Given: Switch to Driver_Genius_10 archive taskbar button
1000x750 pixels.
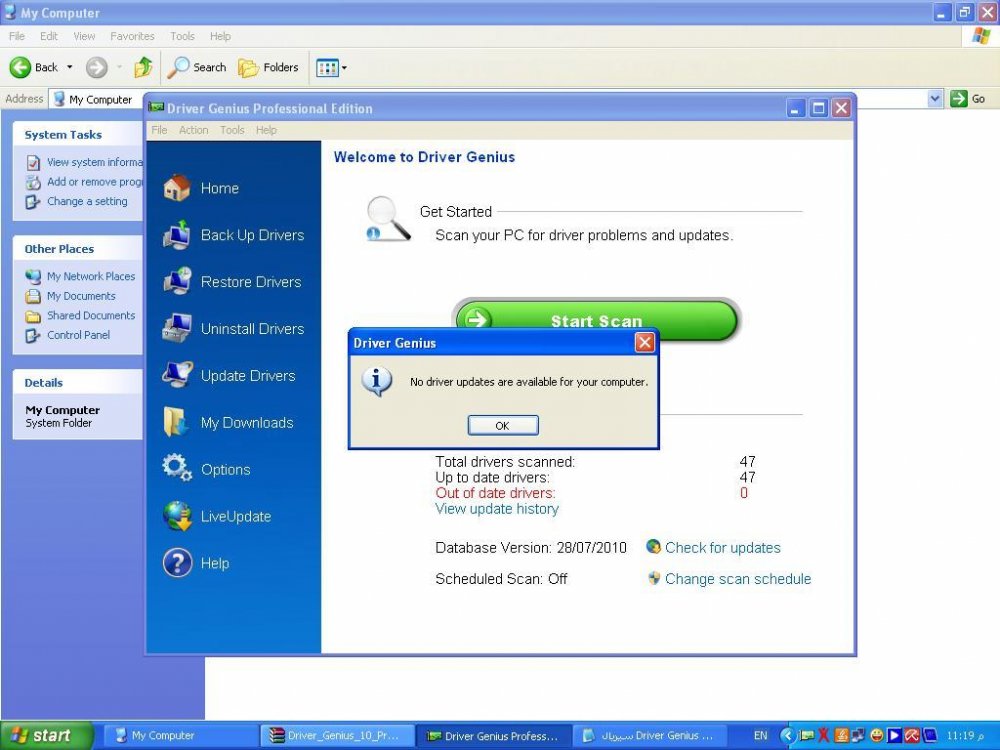Looking at the screenshot, I should (x=338, y=735).
